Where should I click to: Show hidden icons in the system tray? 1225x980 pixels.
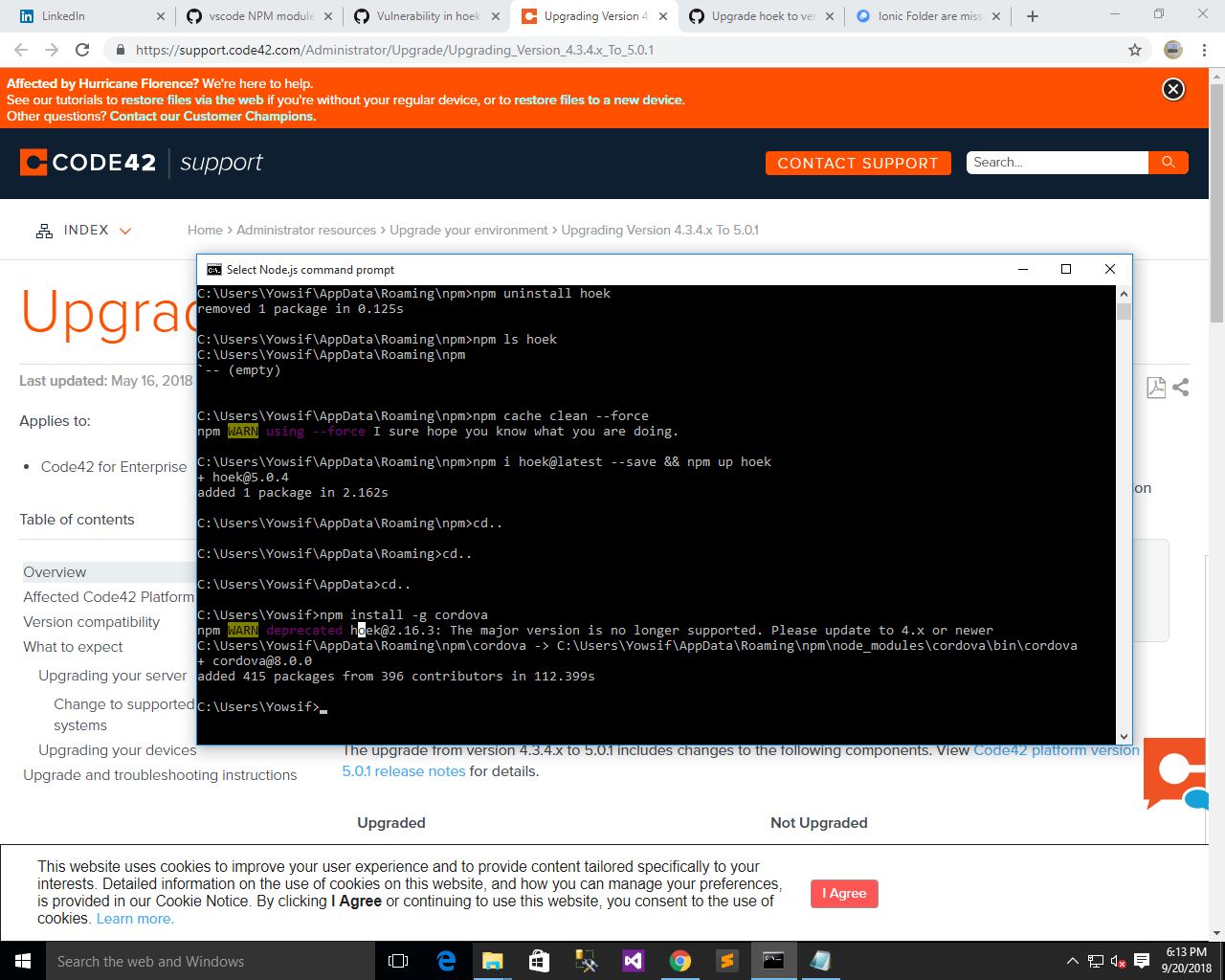point(1073,960)
